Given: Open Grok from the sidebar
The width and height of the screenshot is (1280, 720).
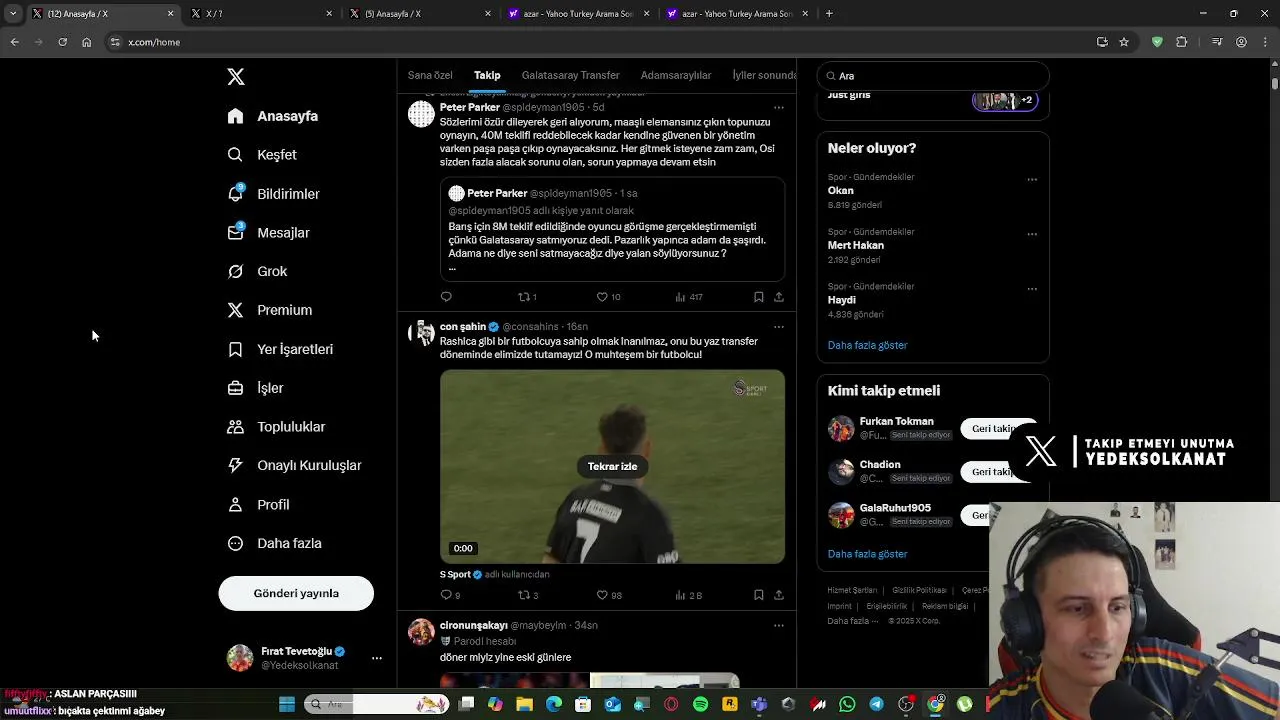Looking at the screenshot, I should [x=257, y=271].
